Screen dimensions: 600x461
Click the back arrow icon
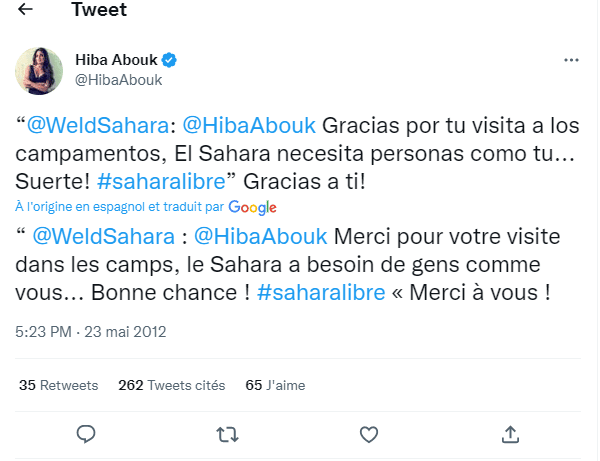click(26, 12)
